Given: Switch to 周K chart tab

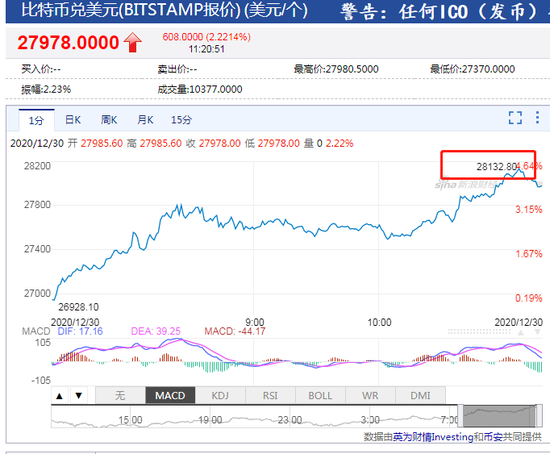Looking at the screenshot, I should point(109,120).
